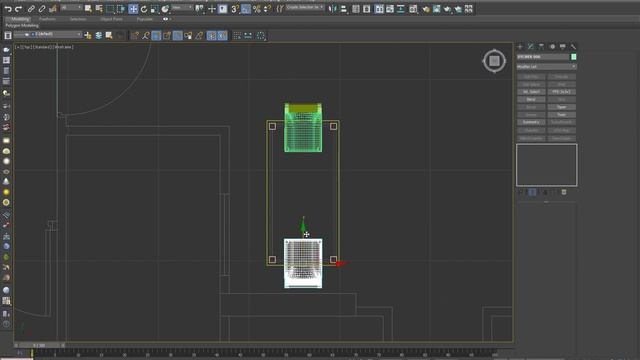Viewport: 640px width, 360px height.
Task: Select the Unlink Selection tool
Action: 42,9
